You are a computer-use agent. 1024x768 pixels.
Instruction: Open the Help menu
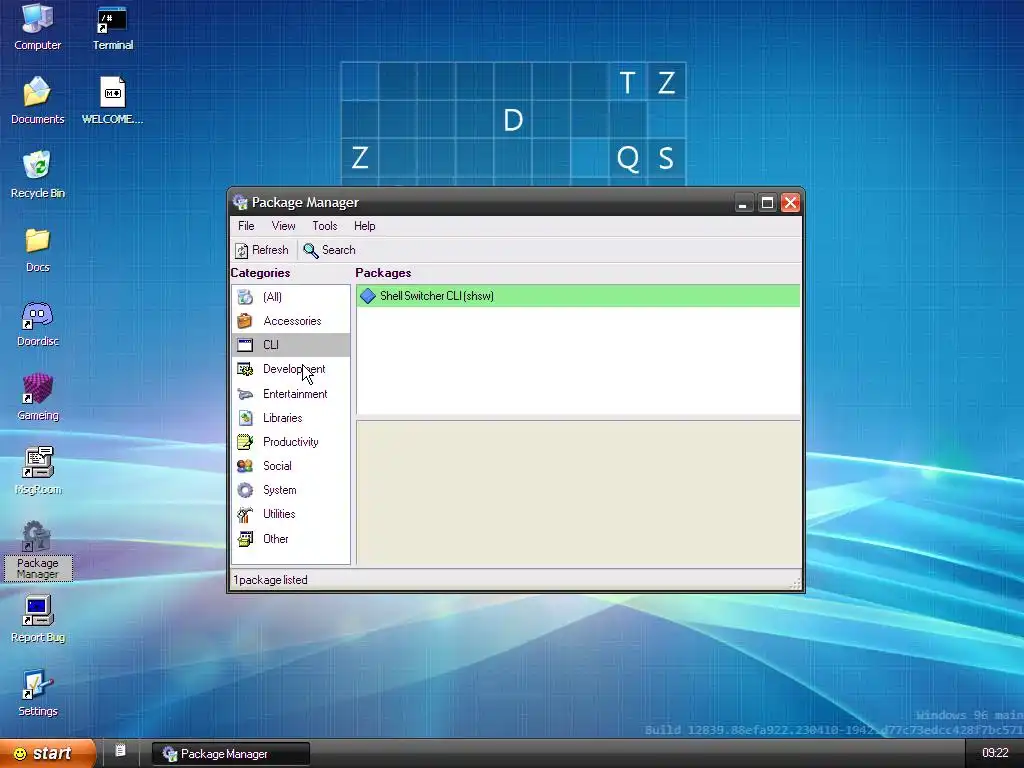pyautogui.click(x=364, y=226)
